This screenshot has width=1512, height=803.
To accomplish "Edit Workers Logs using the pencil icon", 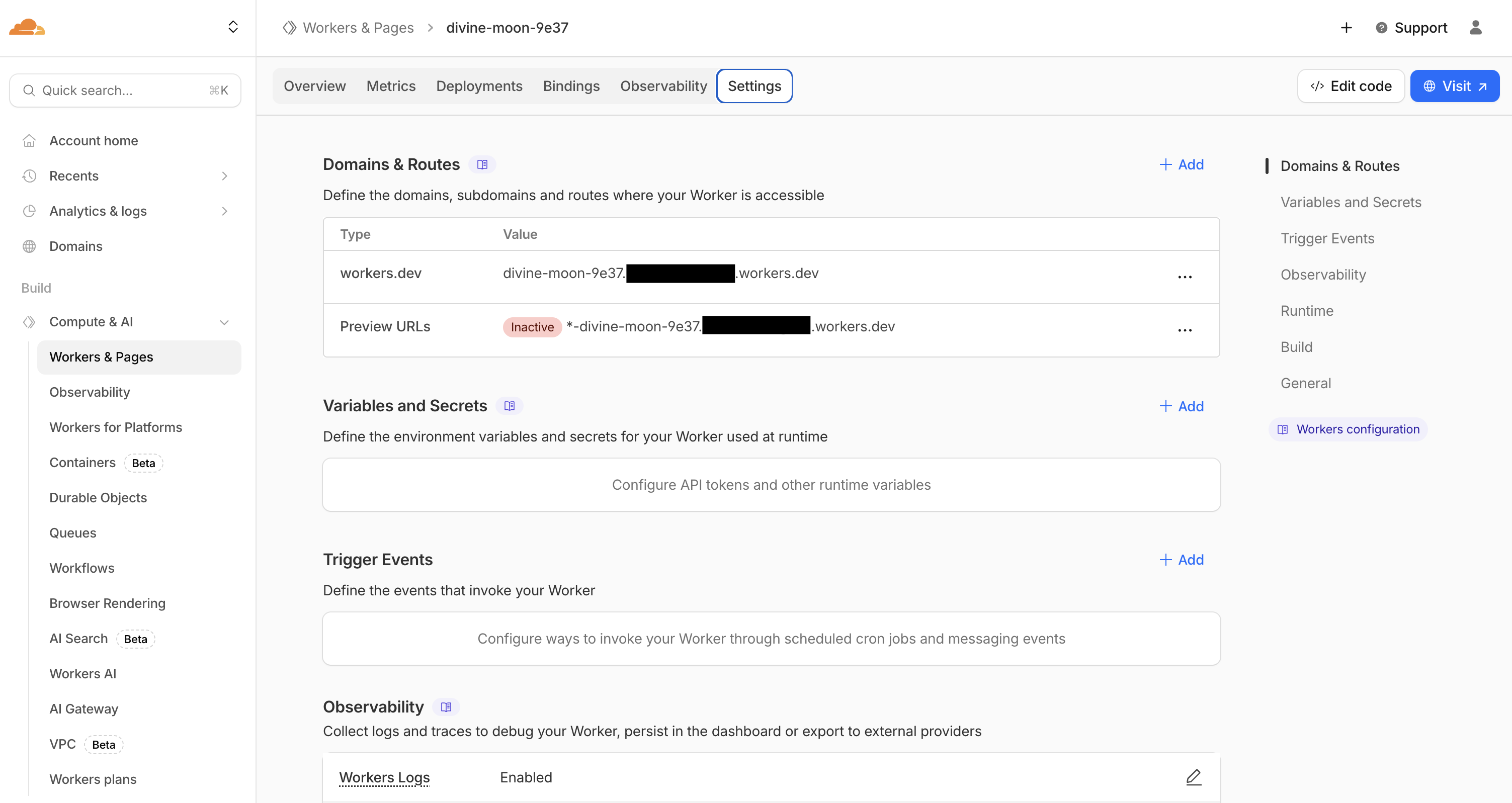I will point(1194,777).
